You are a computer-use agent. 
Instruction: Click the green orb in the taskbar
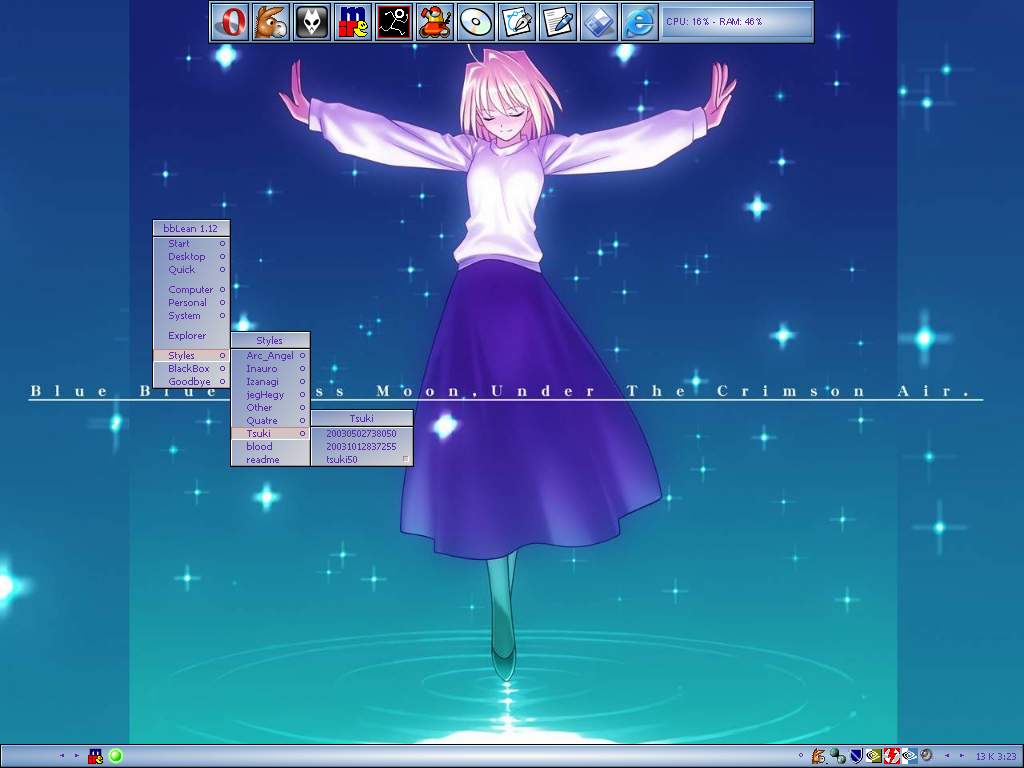[x=116, y=756]
